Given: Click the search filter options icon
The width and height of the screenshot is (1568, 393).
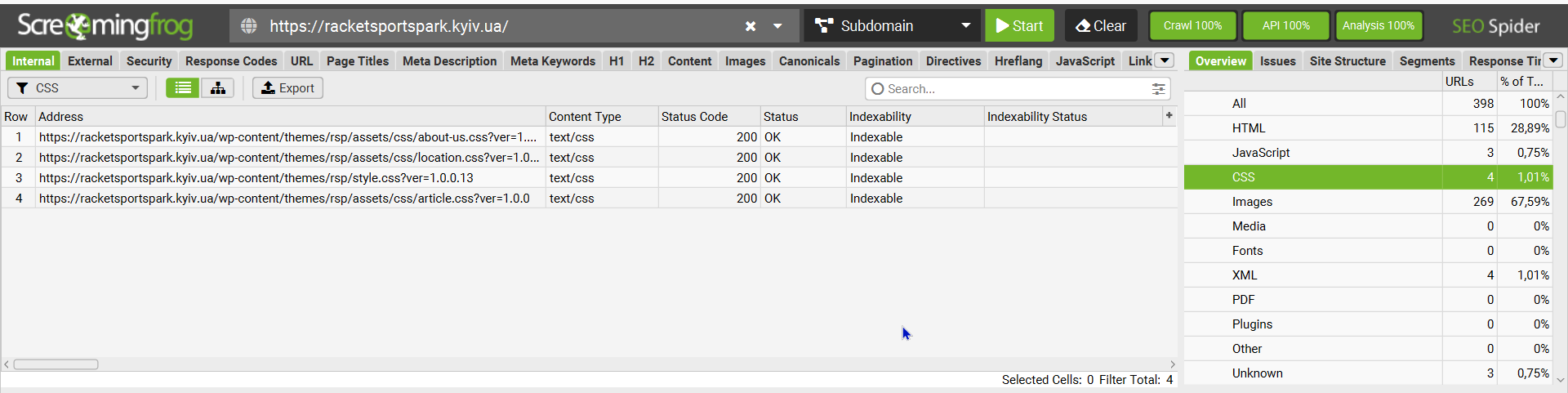Looking at the screenshot, I should [x=1158, y=89].
